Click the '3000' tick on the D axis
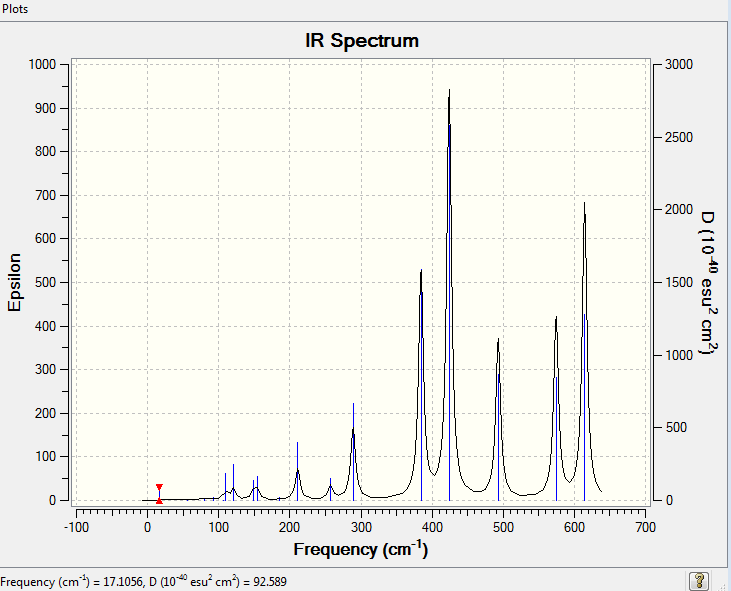 click(x=679, y=64)
